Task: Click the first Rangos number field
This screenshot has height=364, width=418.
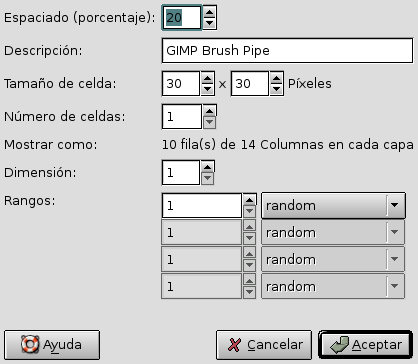Action: click(x=202, y=206)
